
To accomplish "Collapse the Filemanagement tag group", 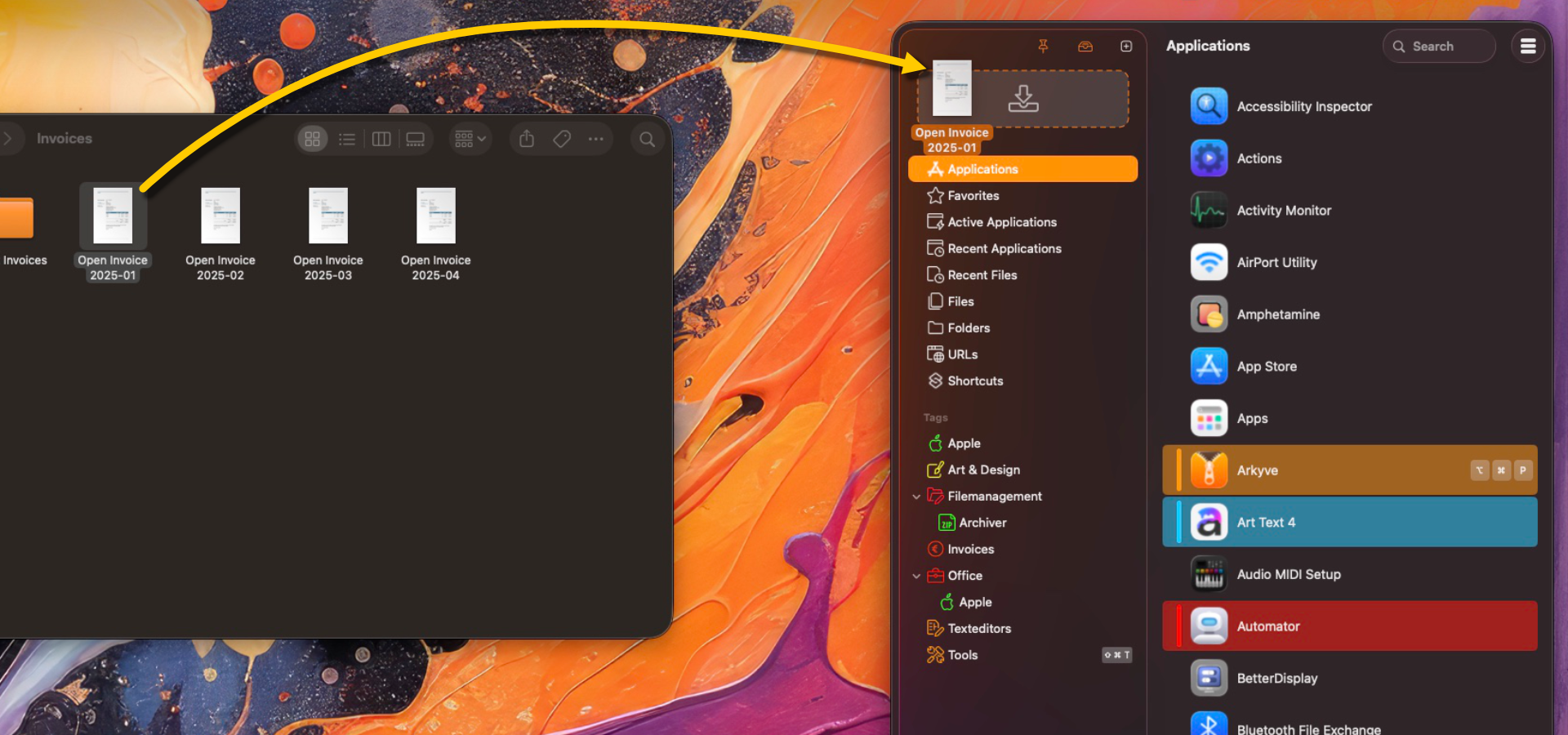I will [916, 497].
